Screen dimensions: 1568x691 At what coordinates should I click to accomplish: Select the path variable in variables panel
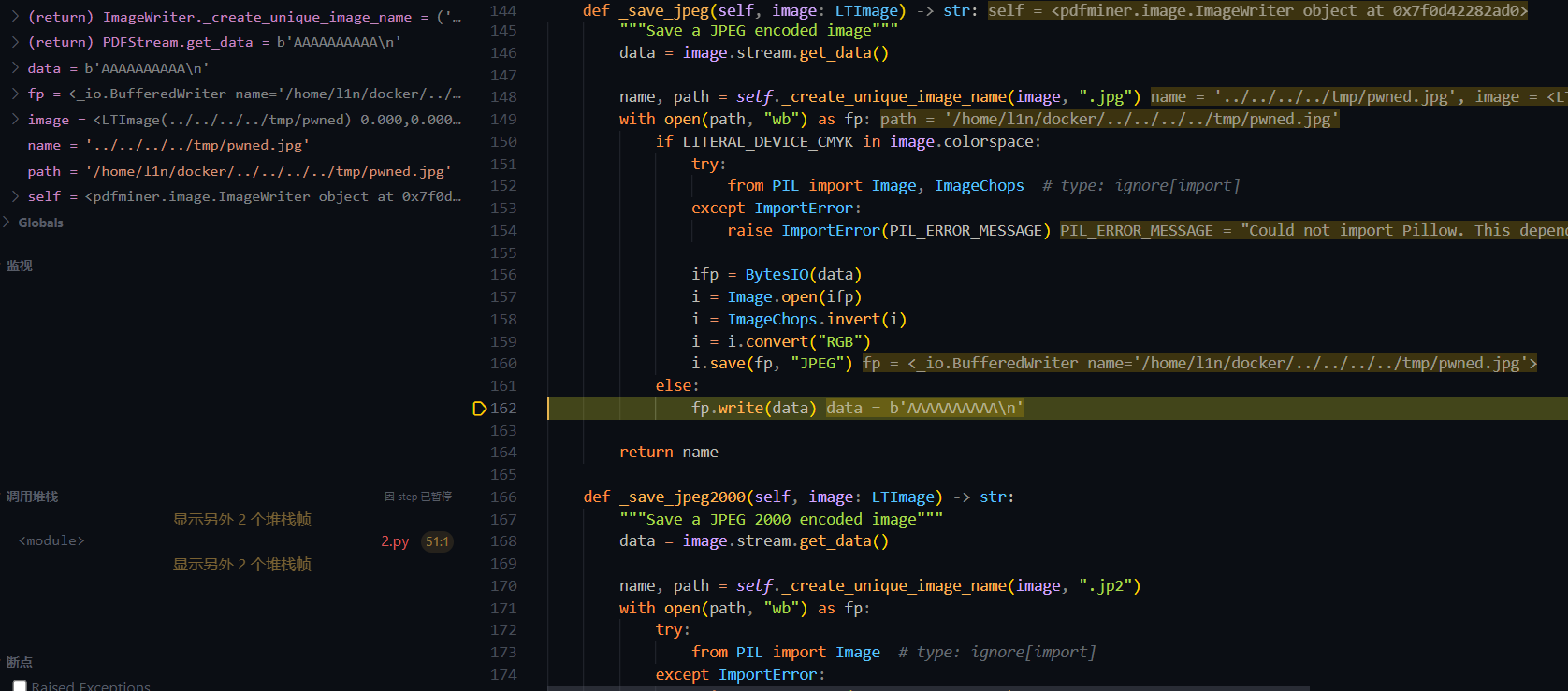point(44,171)
